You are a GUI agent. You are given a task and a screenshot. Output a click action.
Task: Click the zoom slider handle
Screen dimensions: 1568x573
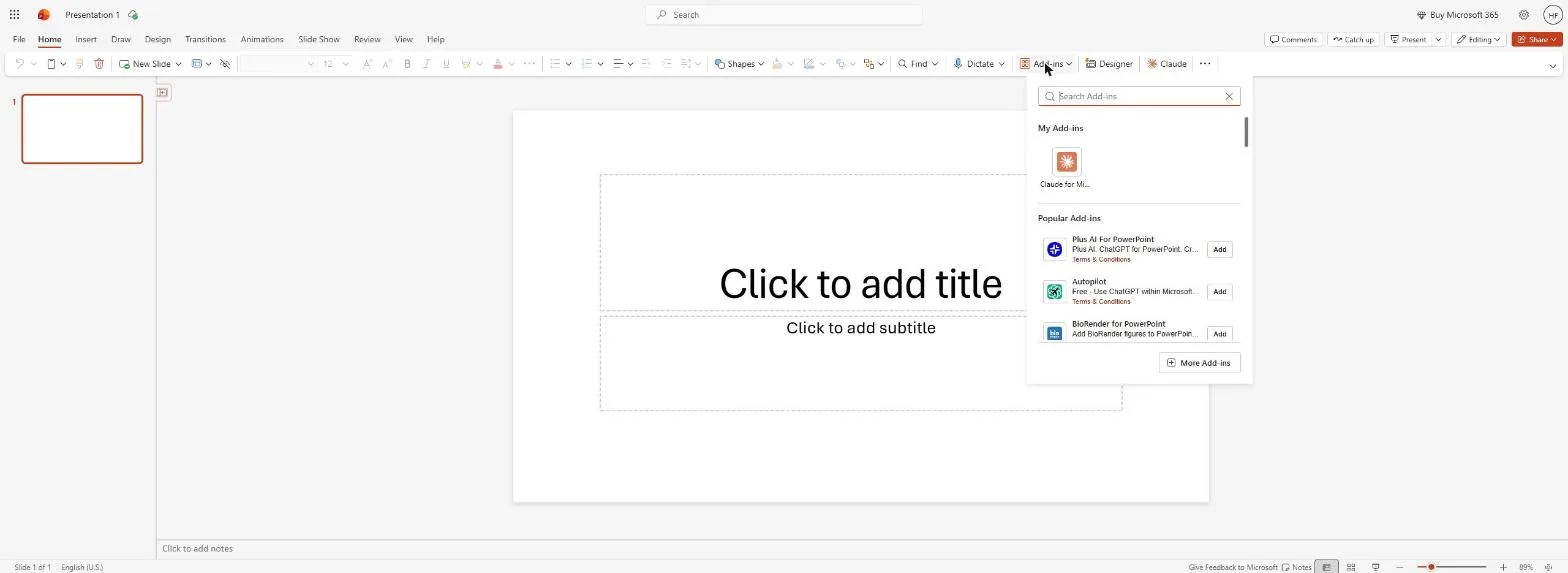[x=1431, y=567]
